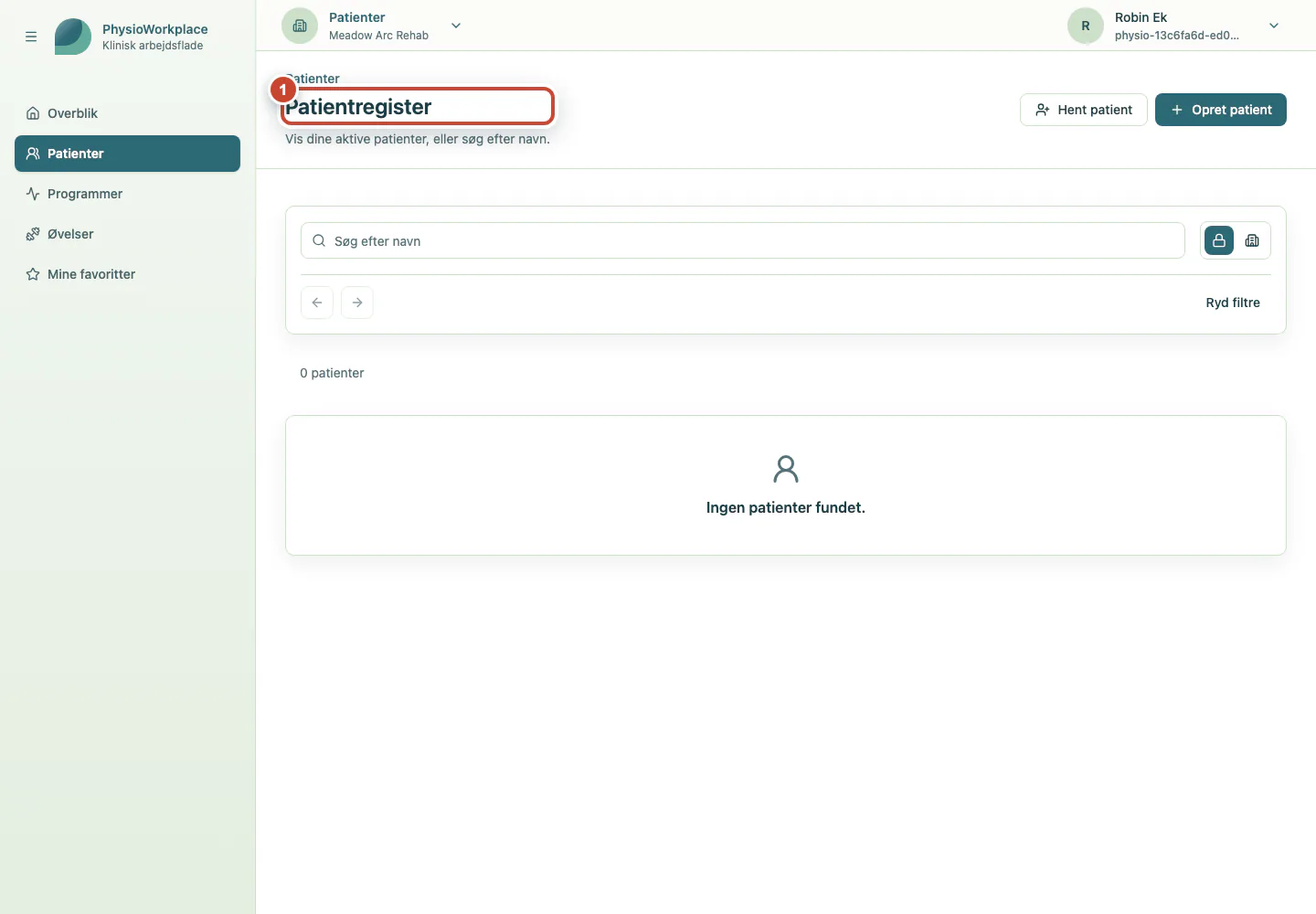Click the magnifier icon in search field
The height and width of the screenshot is (914, 1316).
point(319,240)
